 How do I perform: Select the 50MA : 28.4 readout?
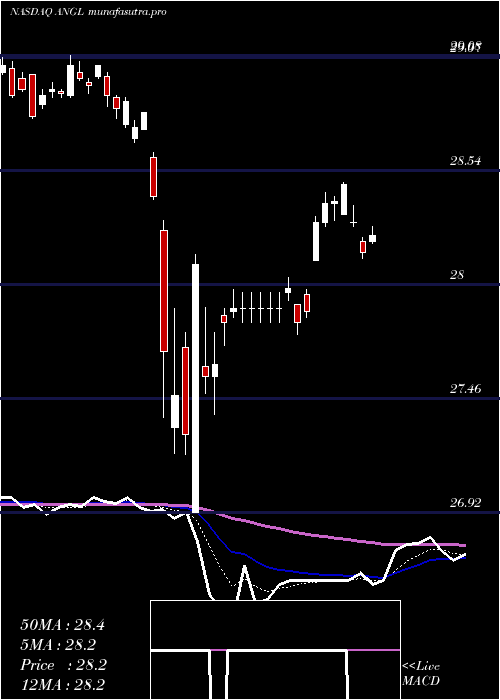[x=62, y=625]
